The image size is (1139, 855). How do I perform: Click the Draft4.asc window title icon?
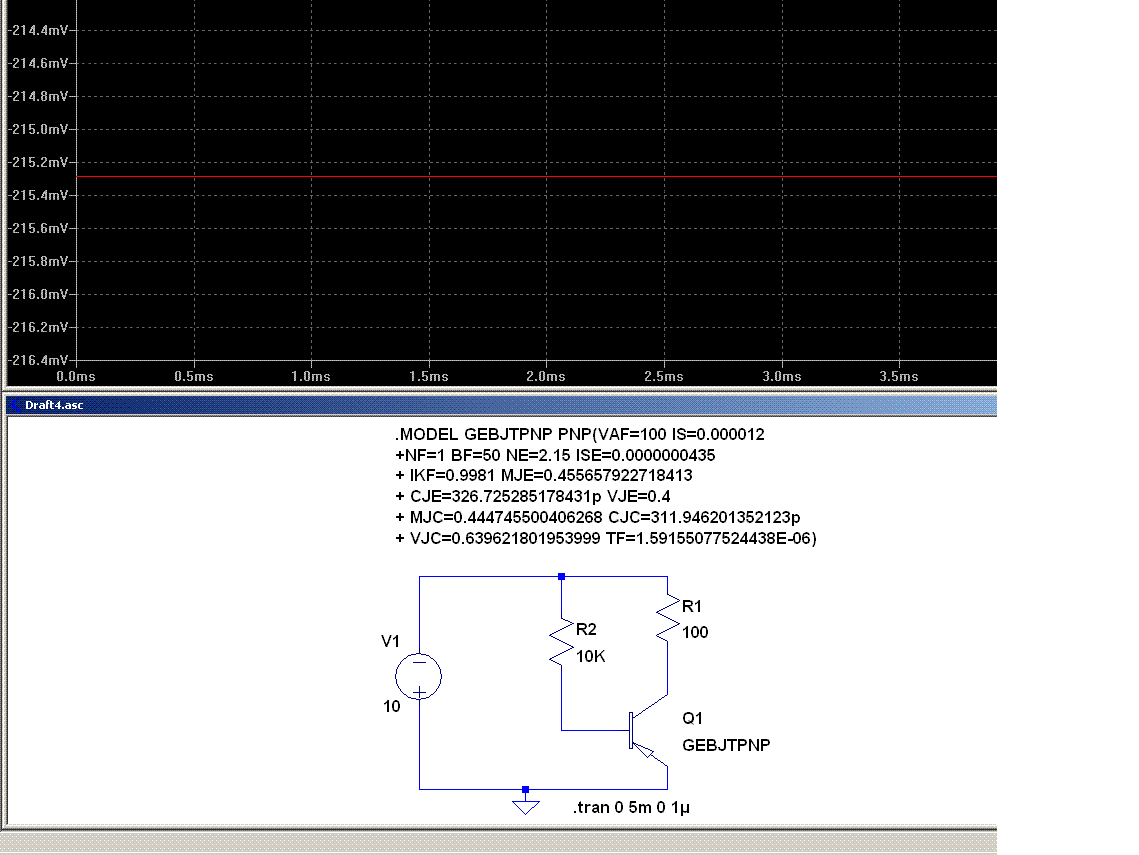[x=15, y=405]
